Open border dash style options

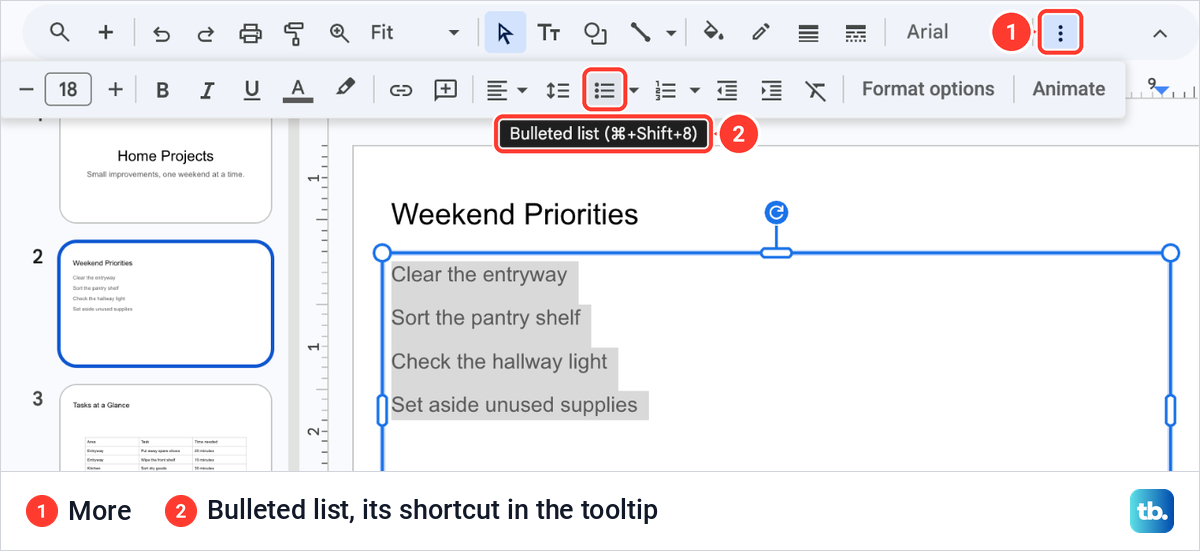click(855, 33)
